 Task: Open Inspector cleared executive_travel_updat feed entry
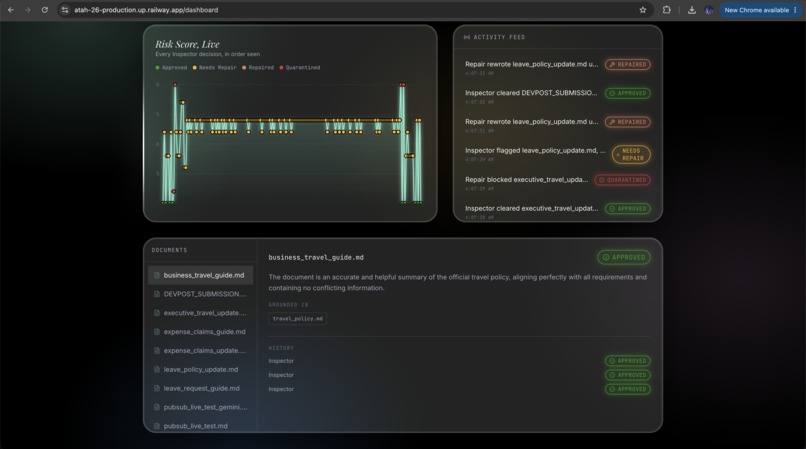pos(532,208)
